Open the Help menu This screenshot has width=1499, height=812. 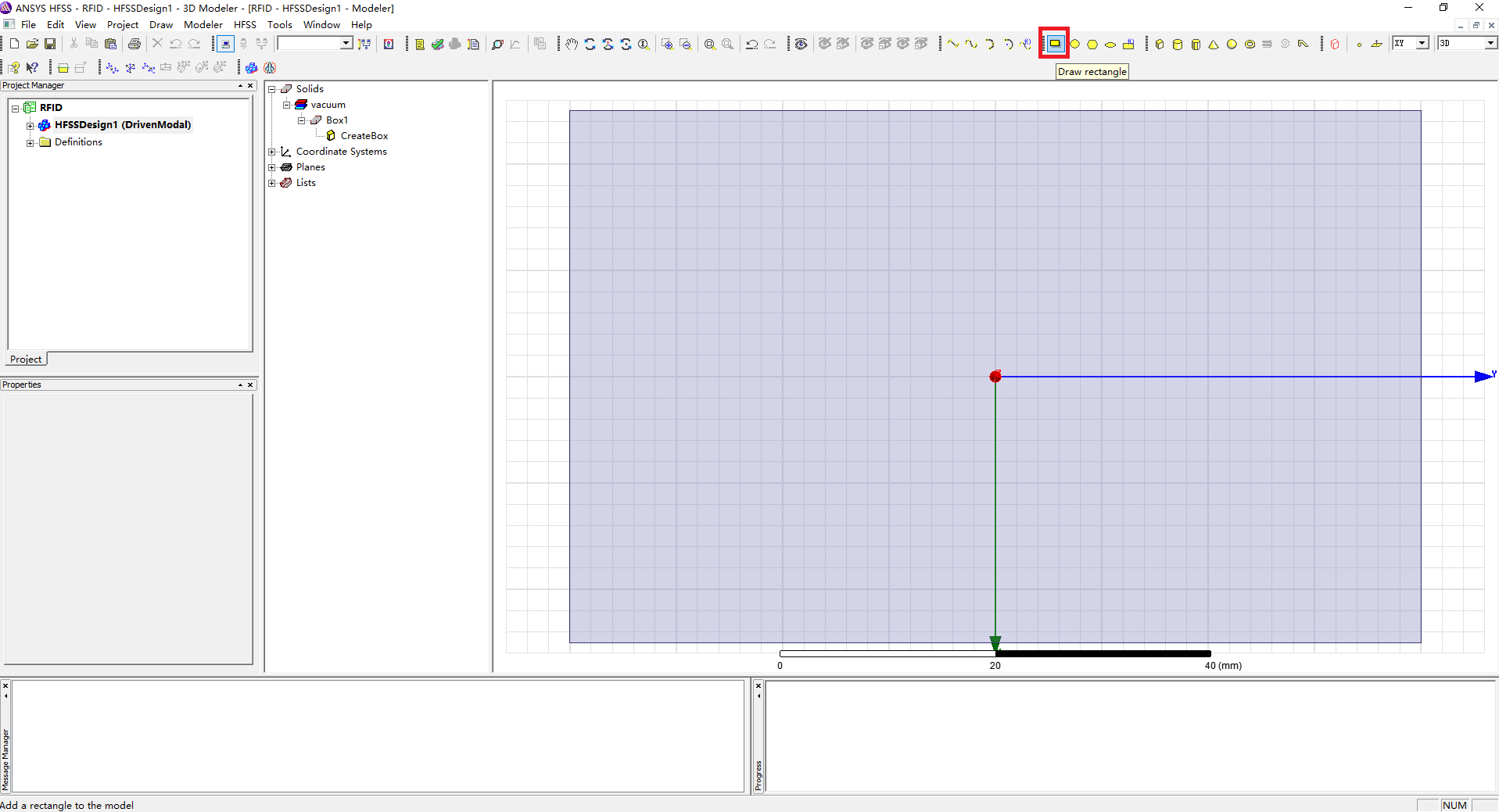click(361, 25)
